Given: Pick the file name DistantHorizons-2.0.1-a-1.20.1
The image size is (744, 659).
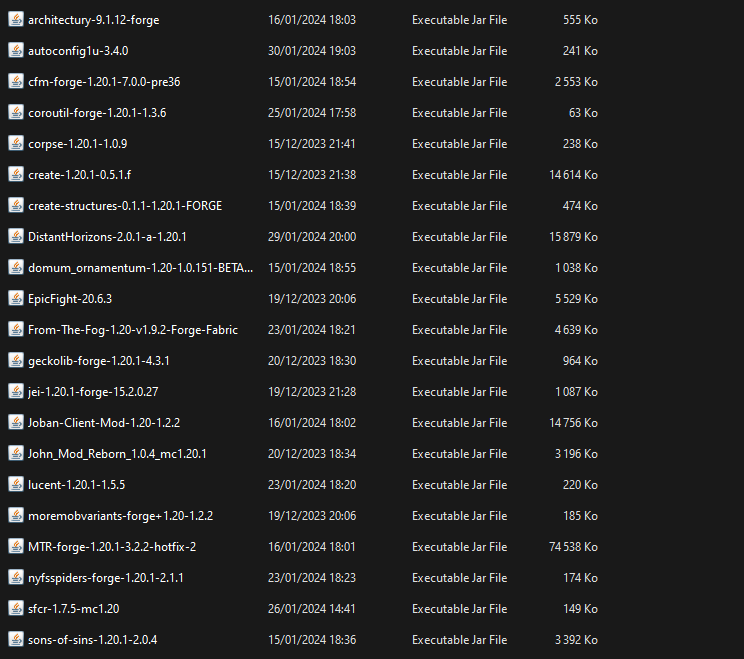Looking at the screenshot, I should 107,237.
